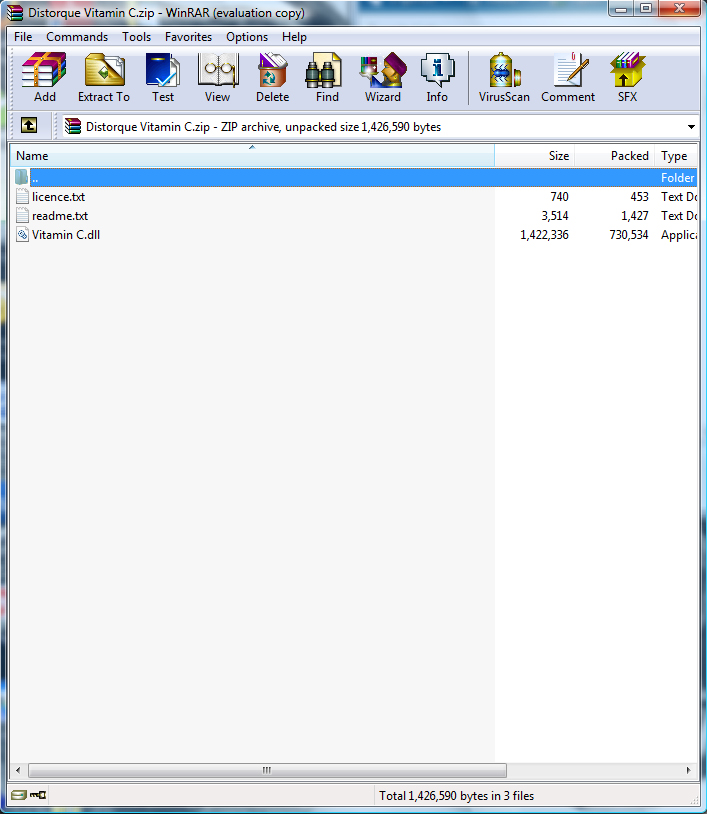Screen dimensions: 707x814
Task: Click the disk drive icon in status bar
Action: (19, 795)
